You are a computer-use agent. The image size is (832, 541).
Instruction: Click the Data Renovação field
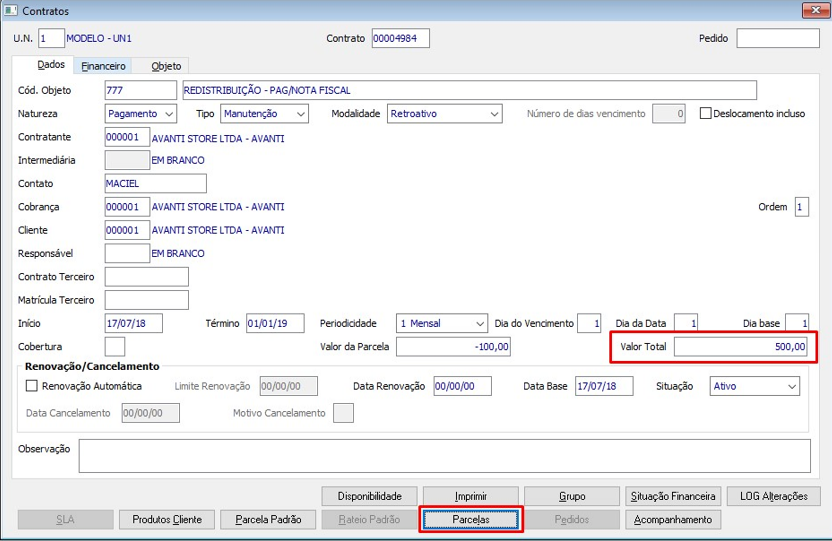click(463, 386)
